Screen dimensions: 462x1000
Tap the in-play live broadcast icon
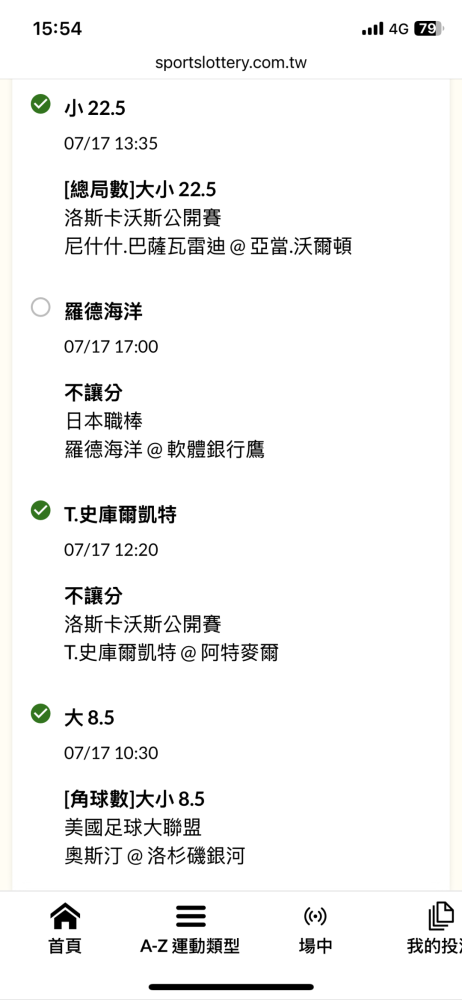pyautogui.click(x=316, y=917)
